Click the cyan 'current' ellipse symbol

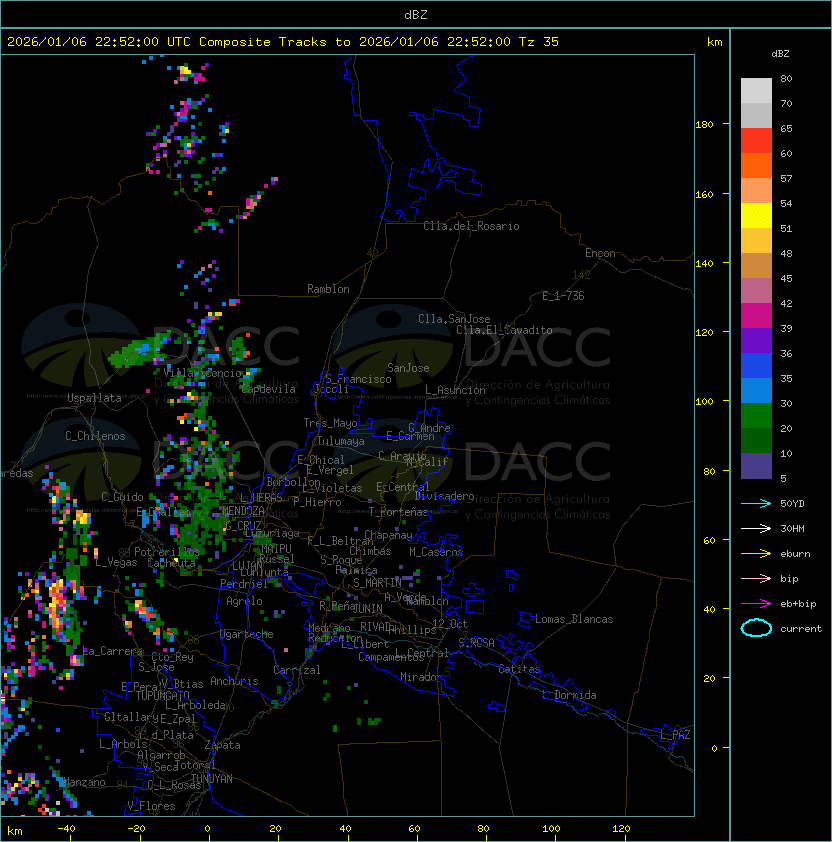coord(756,628)
